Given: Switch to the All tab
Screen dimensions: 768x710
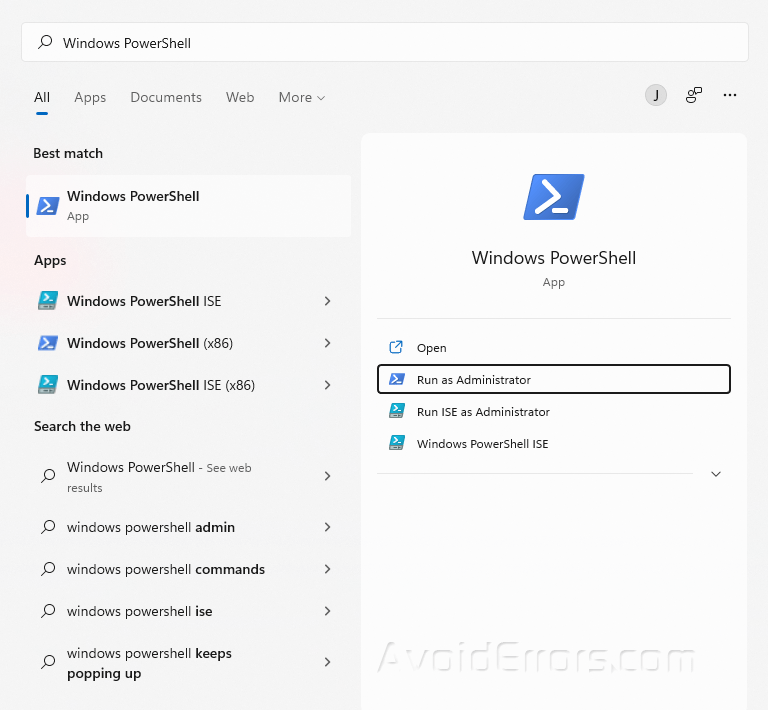Looking at the screenshot, I should coord(42,97).
